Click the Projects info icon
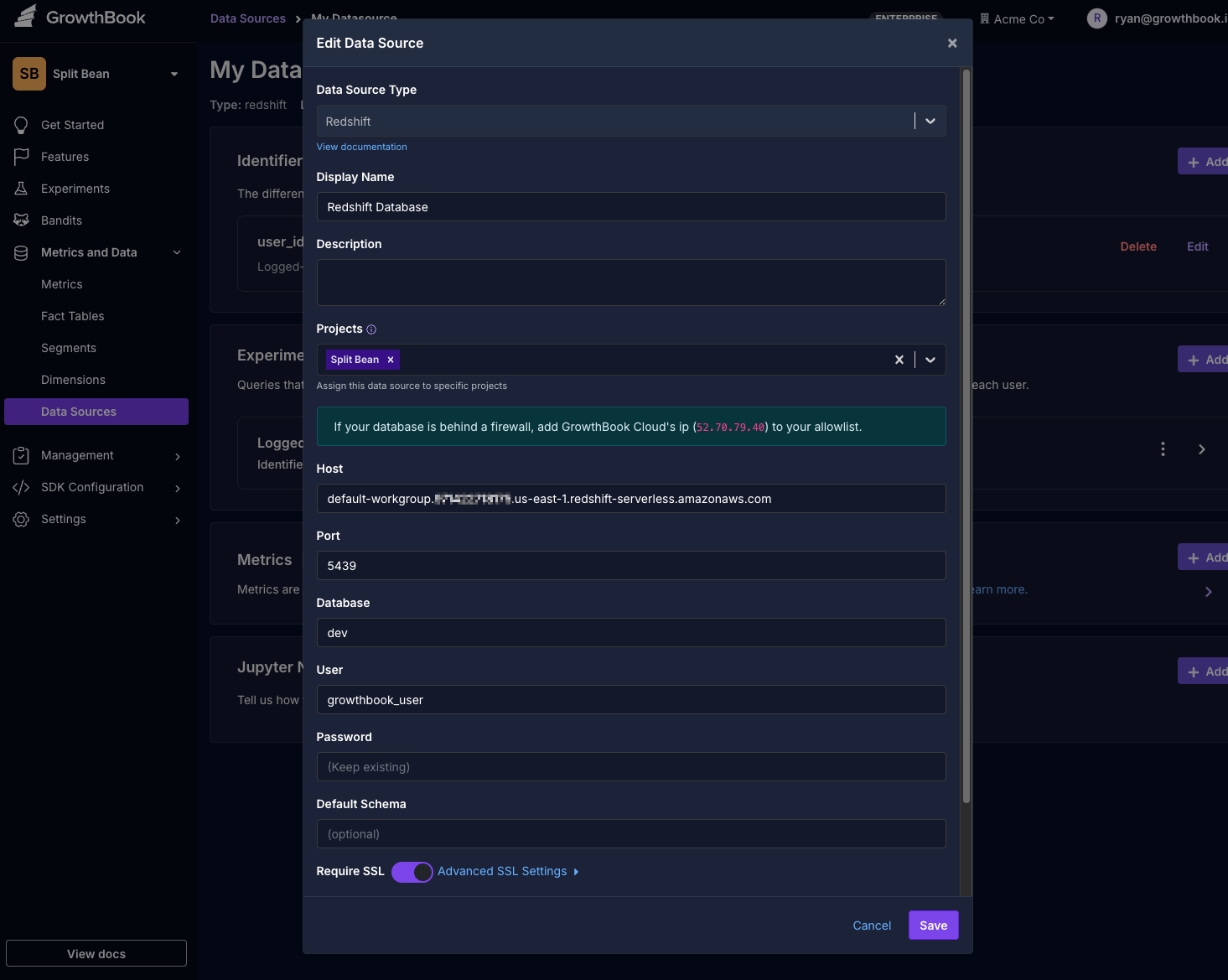Screen dimensions: 1228x980 pyautogui.click(x=371, y=329)
